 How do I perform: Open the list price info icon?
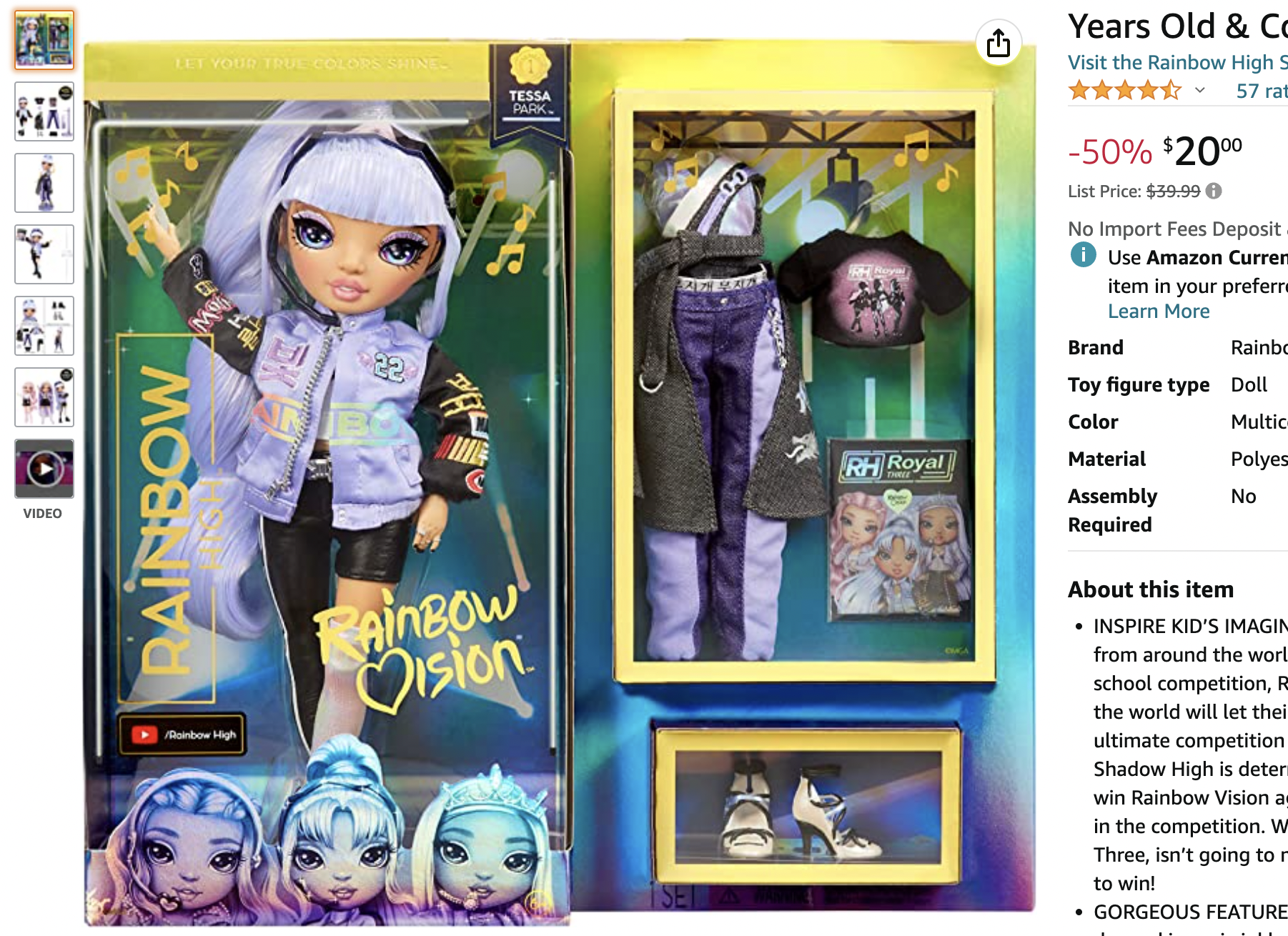(x=1214, y=191)
